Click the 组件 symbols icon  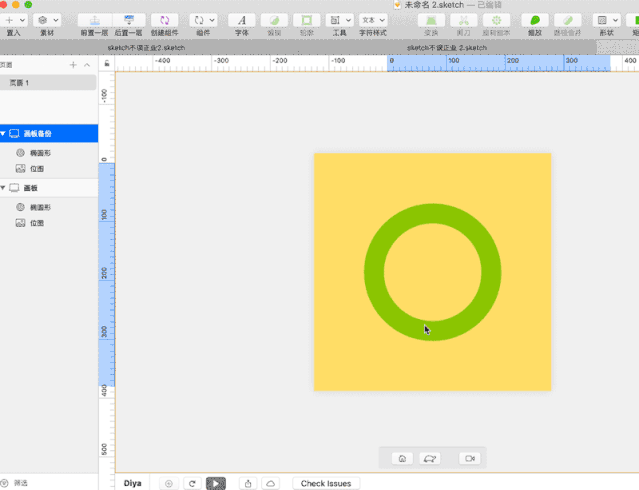click(199, 20)
